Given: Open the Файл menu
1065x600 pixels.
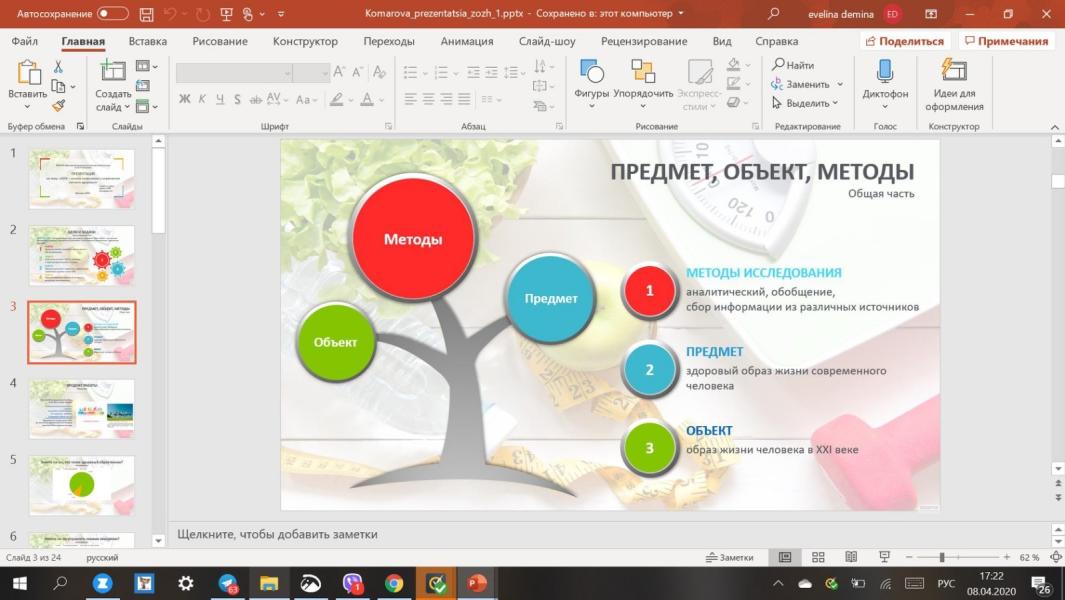Looking at the screenshot, I should (24, 41).
